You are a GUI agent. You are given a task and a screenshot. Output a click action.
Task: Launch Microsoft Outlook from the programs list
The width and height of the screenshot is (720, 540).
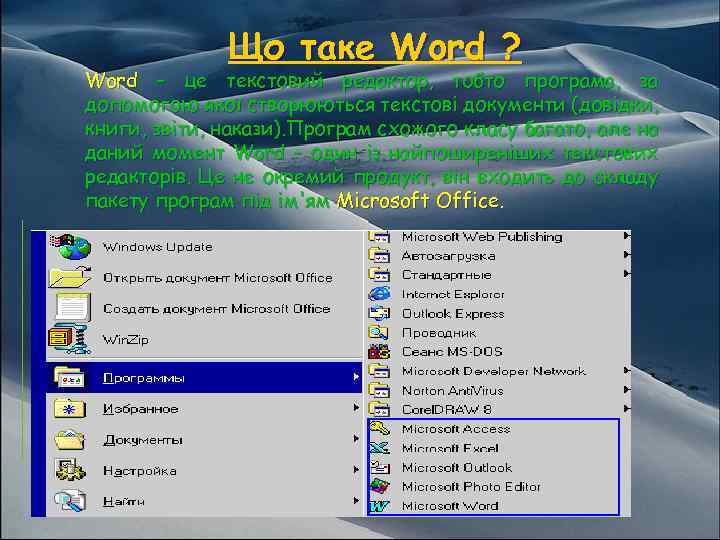[x=494, y=467]
